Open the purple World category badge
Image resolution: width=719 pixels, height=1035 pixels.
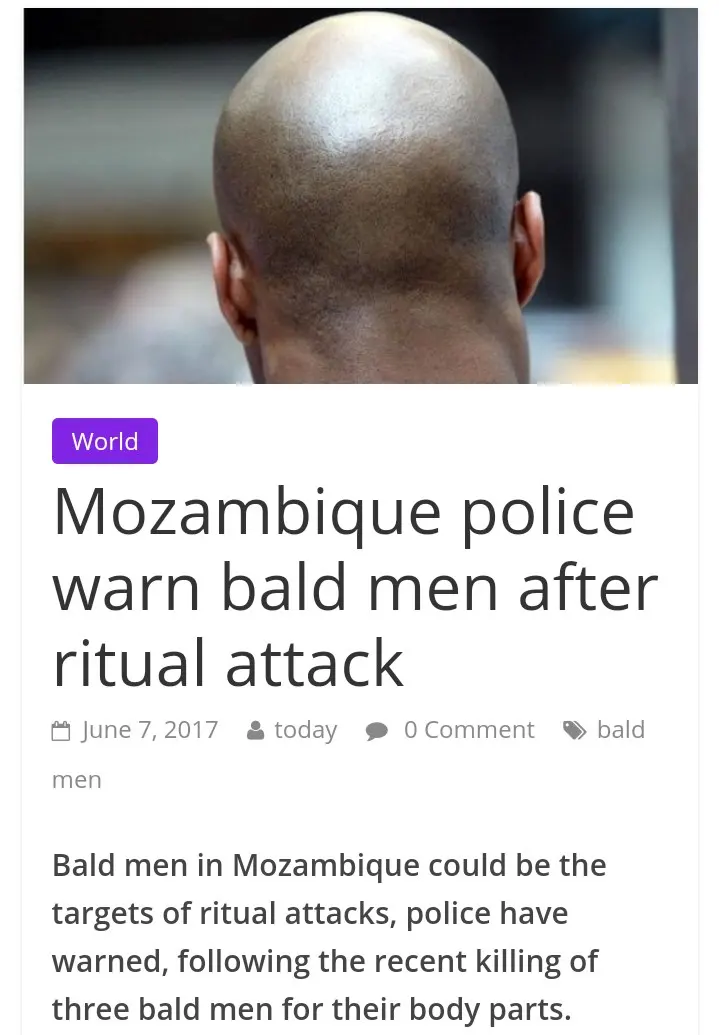point(105,441)
